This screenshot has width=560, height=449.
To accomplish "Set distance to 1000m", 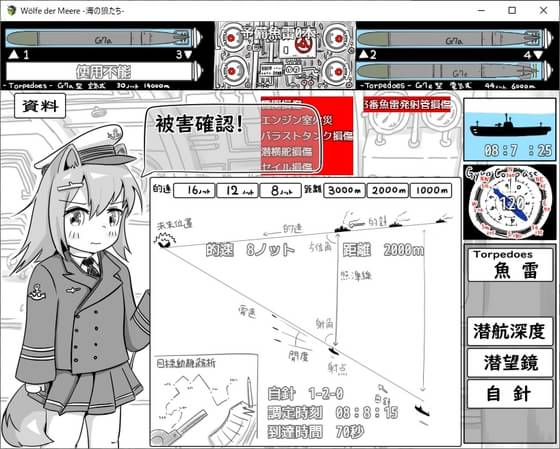I will tap(431, 190).
